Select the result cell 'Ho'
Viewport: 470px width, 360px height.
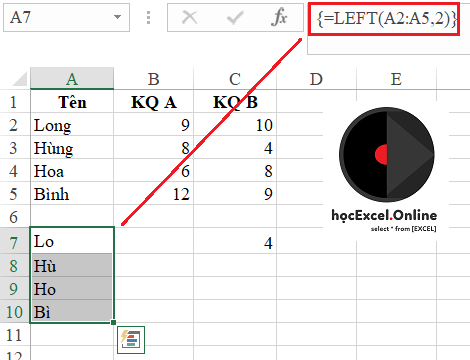coord(72,288)
